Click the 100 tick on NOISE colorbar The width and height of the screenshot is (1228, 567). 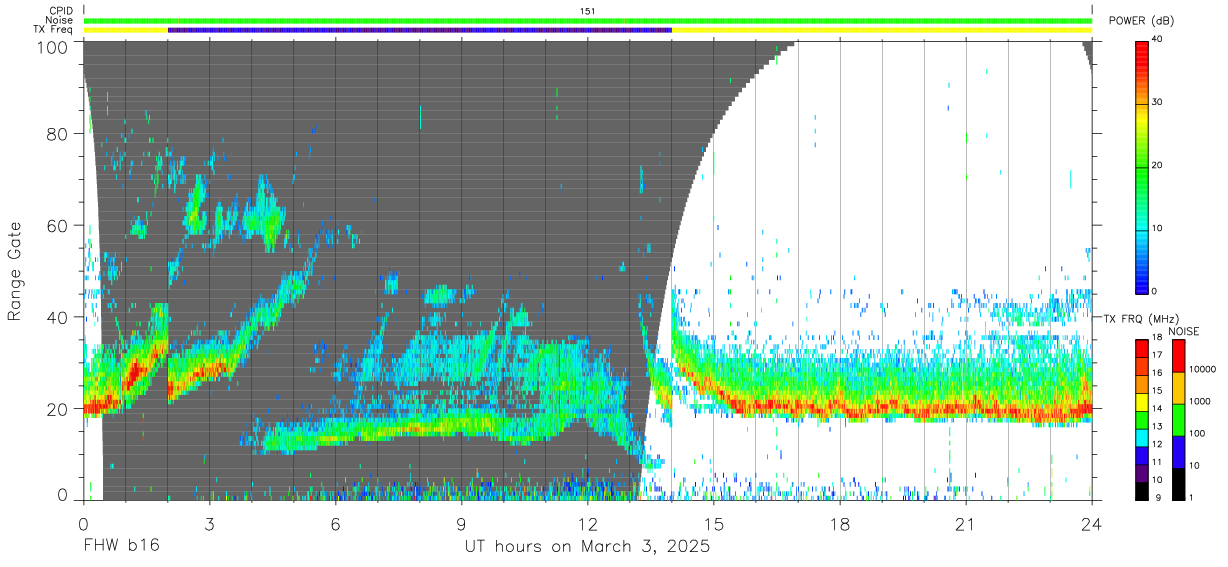click(x=1198, y=434)
